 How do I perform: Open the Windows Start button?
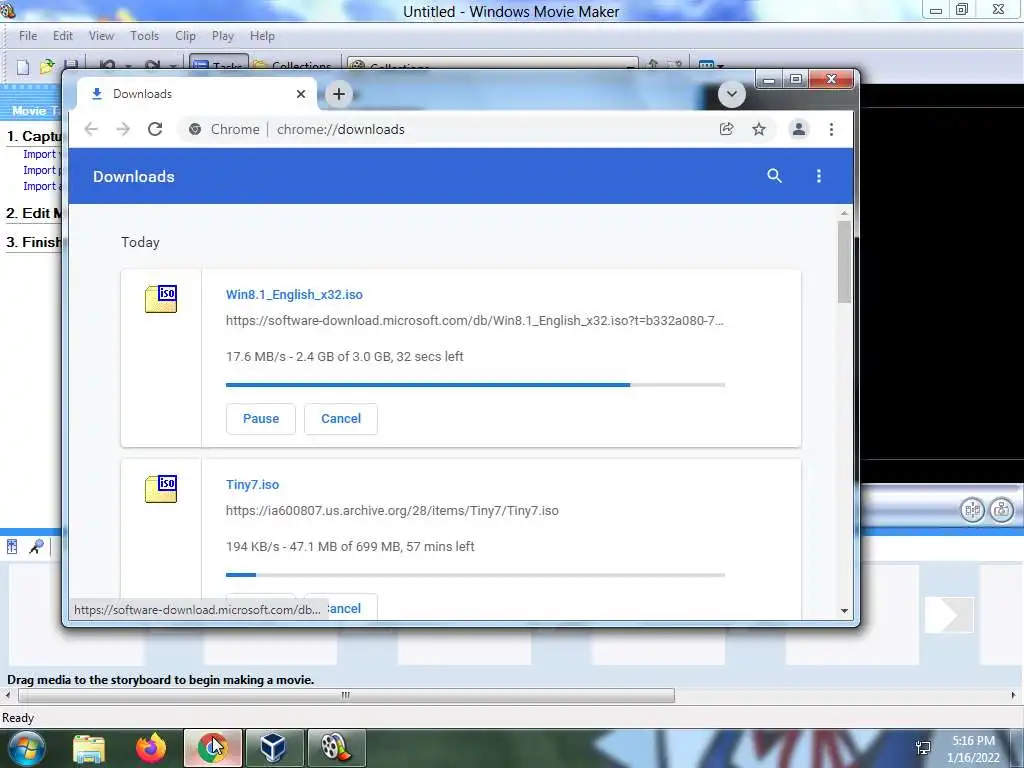[x=26, y=748]
